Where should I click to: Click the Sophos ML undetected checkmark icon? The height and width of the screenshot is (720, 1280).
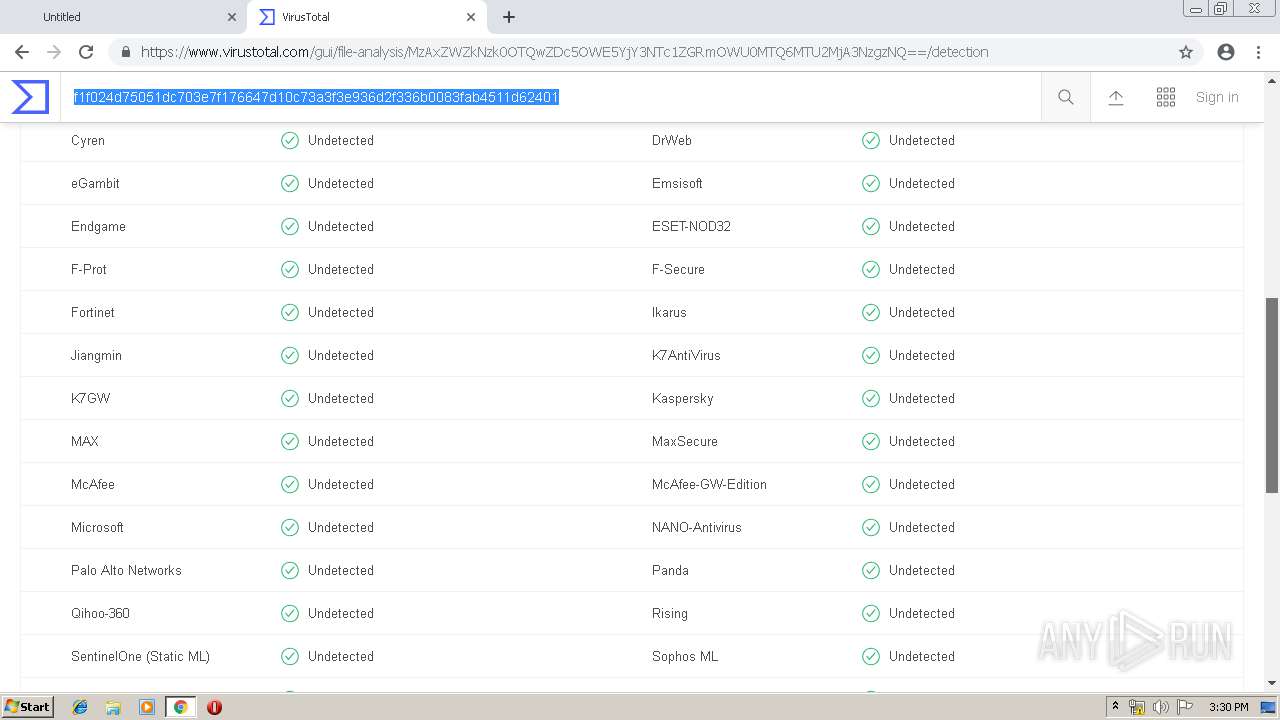(x=871, y=656)
